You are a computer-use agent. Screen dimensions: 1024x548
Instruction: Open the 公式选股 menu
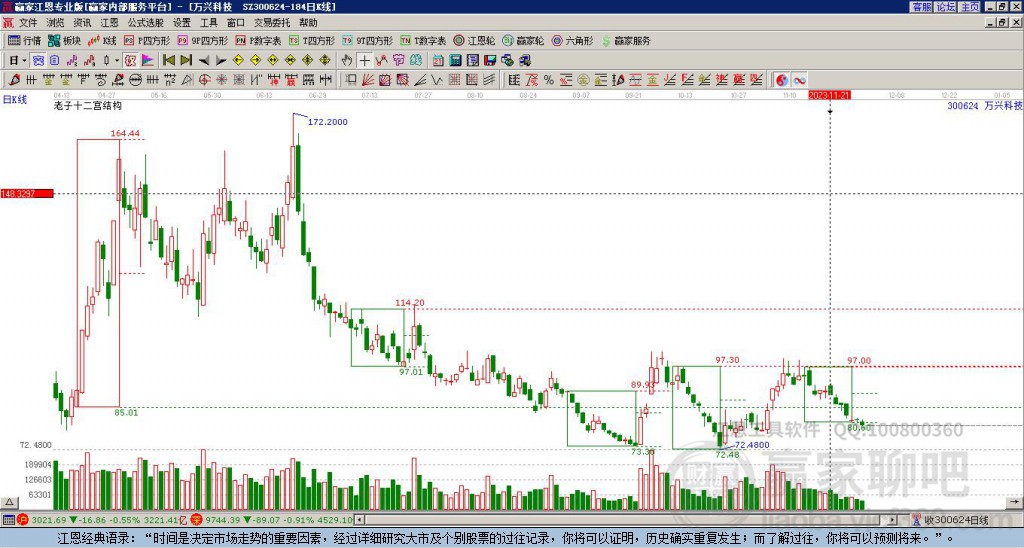(146, 23)
